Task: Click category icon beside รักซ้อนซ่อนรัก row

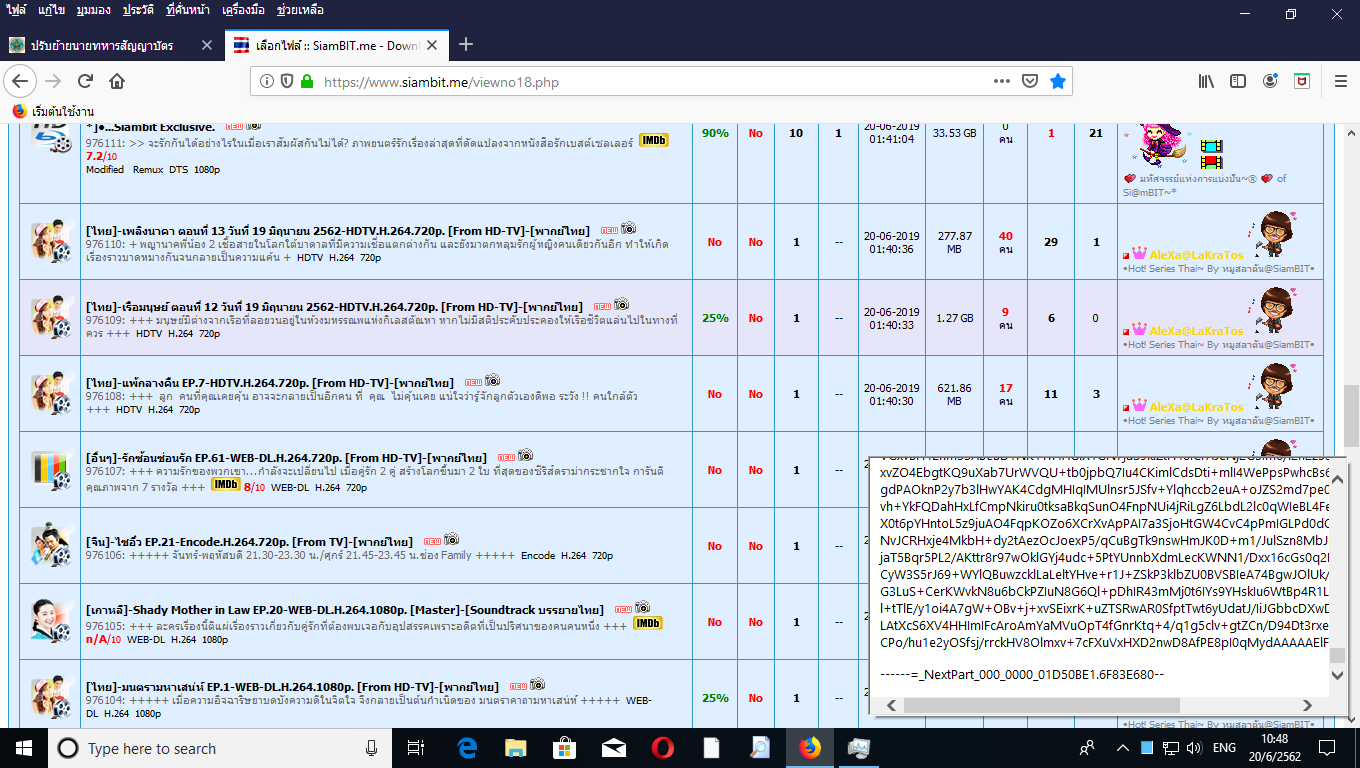Action: pos(50,469)
